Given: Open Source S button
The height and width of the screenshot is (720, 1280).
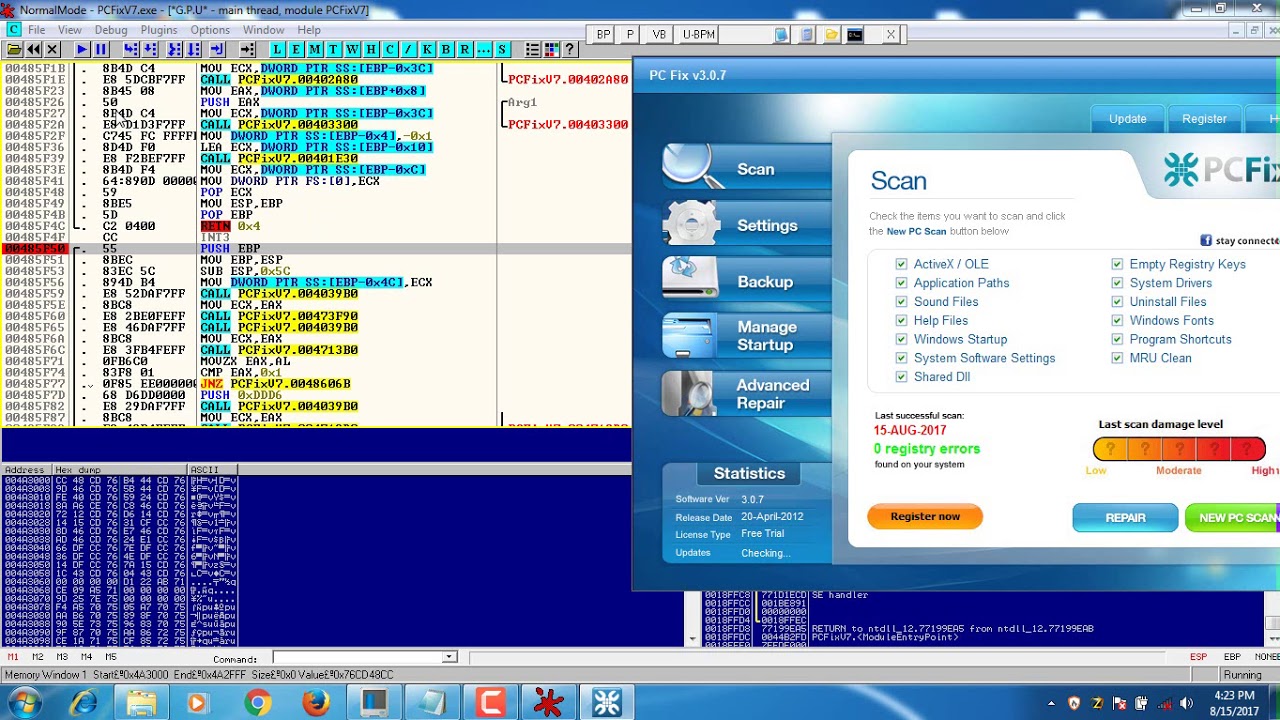Looking at the screenshot, I should click(x=502, y=49).
